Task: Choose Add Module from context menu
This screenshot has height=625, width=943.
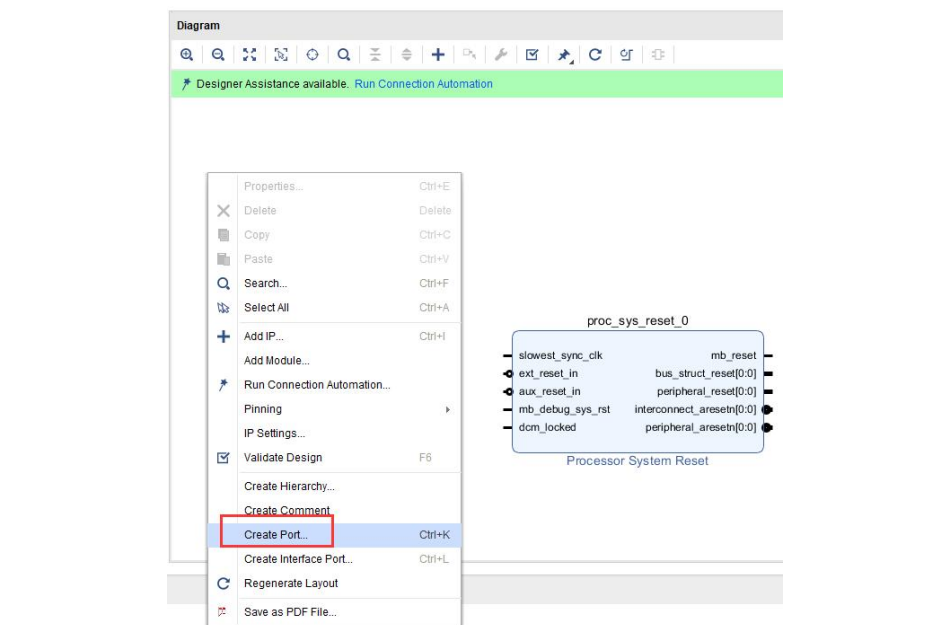Action: pos(276,360)
